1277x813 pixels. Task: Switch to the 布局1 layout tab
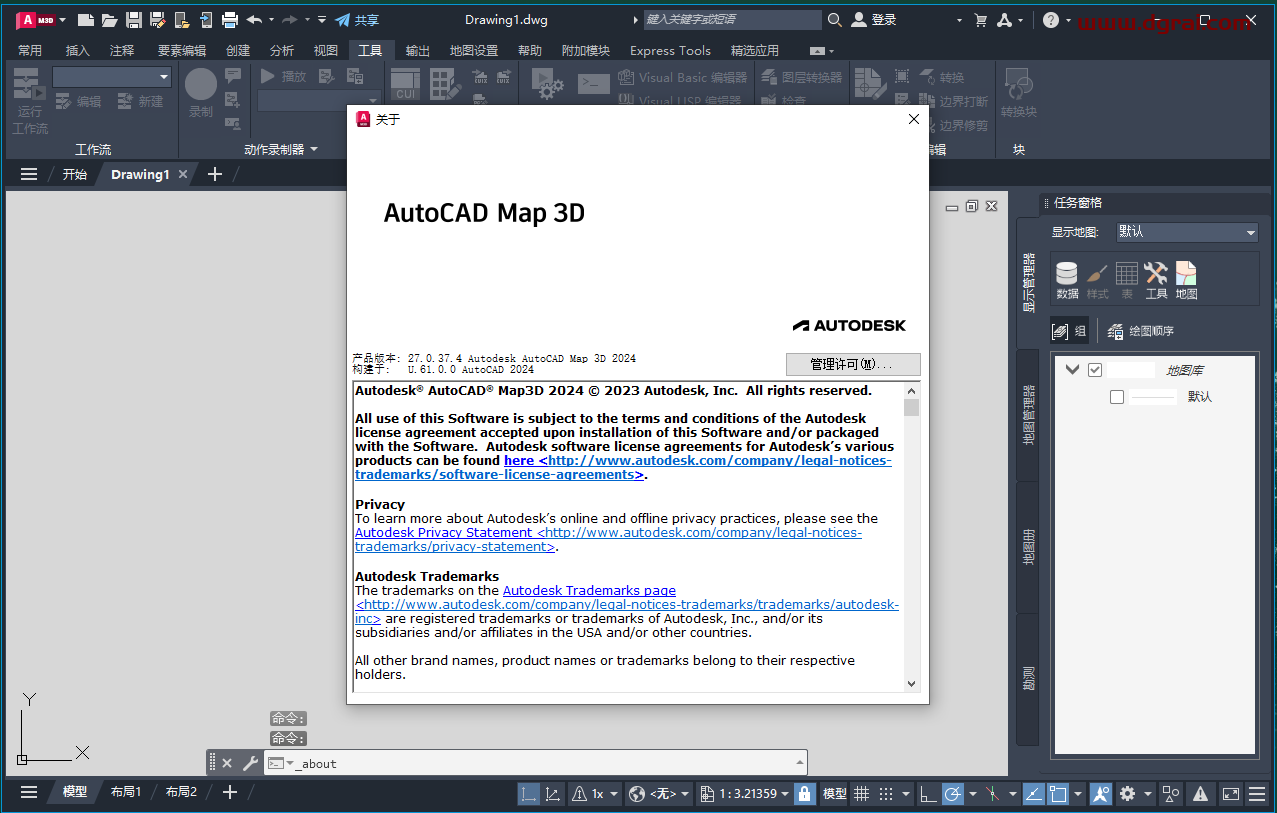[125, 792]
